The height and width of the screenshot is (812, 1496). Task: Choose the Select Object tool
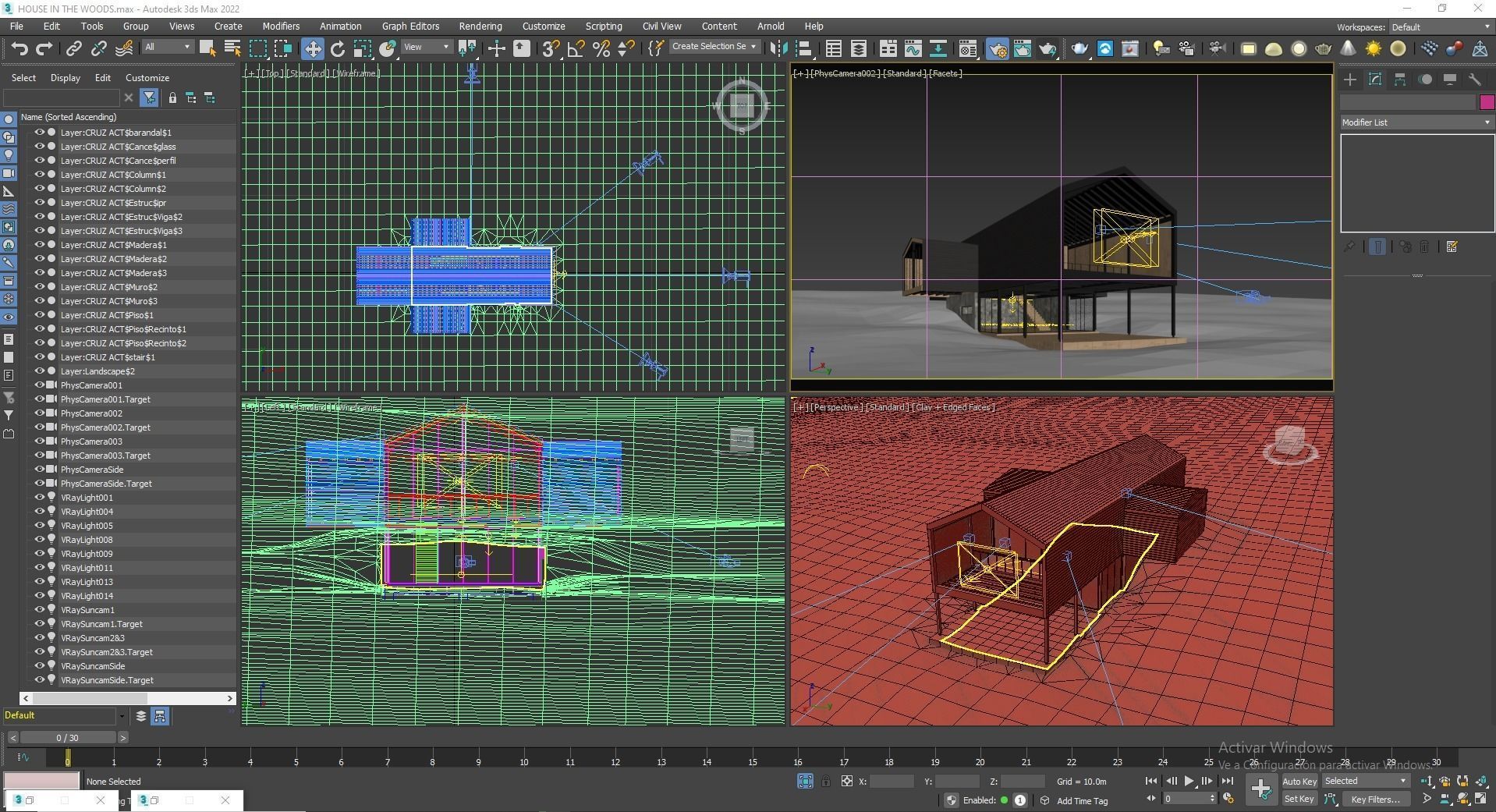pos(207,49)
